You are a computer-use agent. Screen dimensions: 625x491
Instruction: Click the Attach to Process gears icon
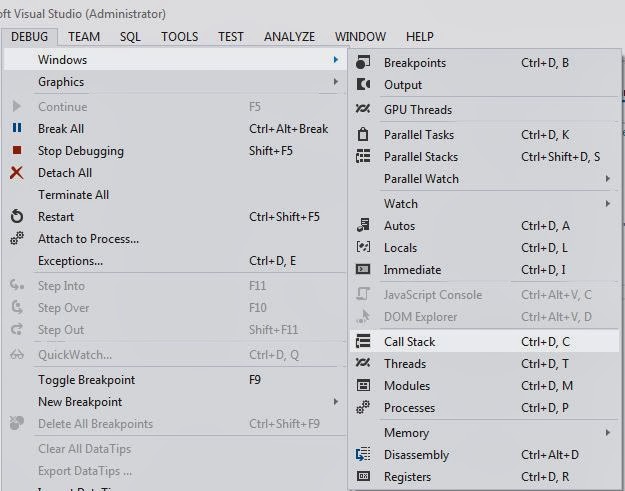click(x=17, y=238)
